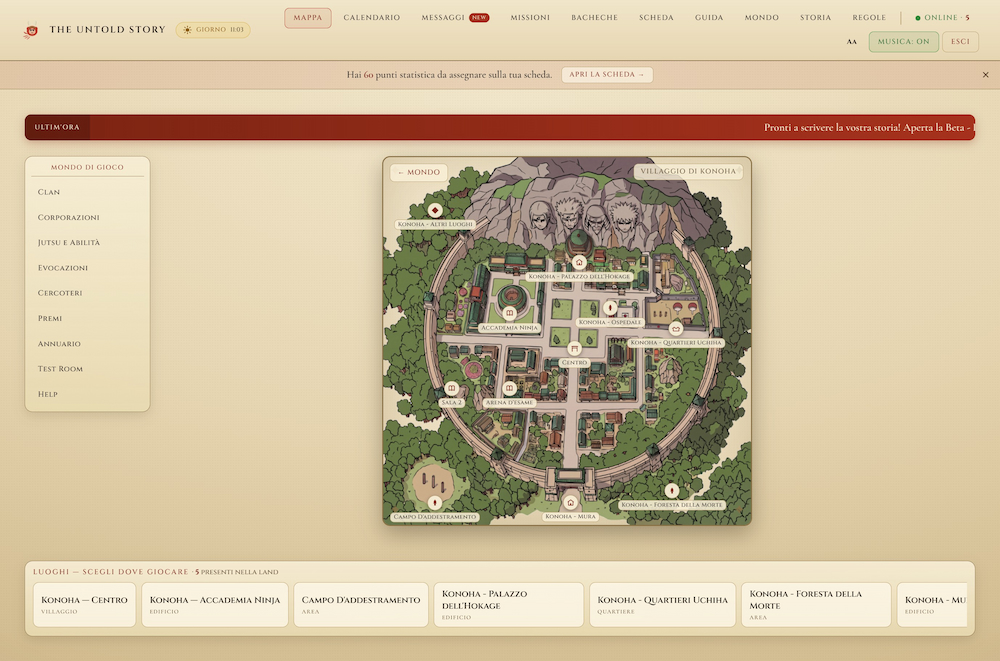
Task: Click the Konoha - Ospedale pin marker
Action: pyautogui.click(x=610, y=308)
